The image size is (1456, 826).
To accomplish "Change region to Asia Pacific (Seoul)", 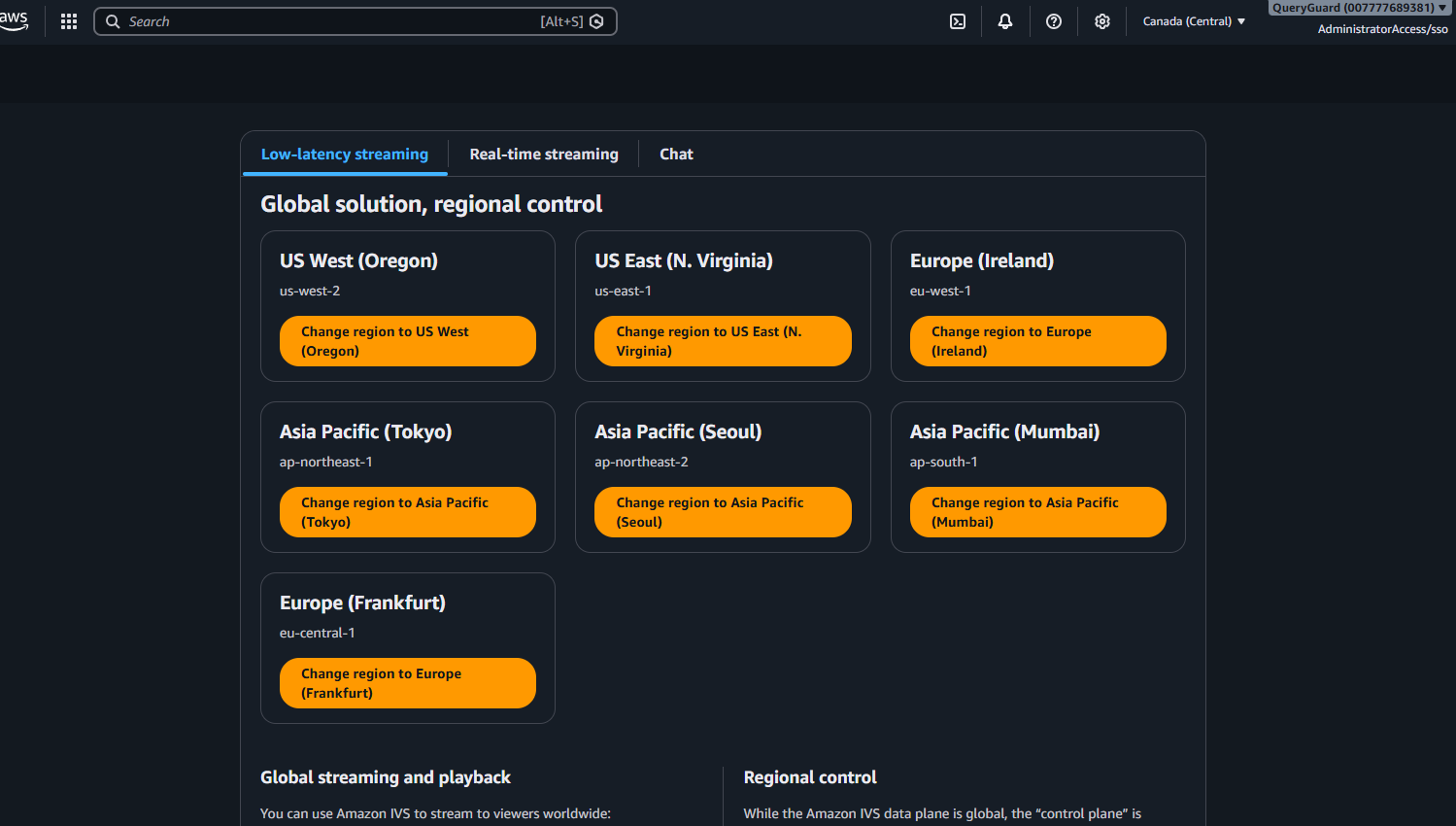I will coord(723,512).
